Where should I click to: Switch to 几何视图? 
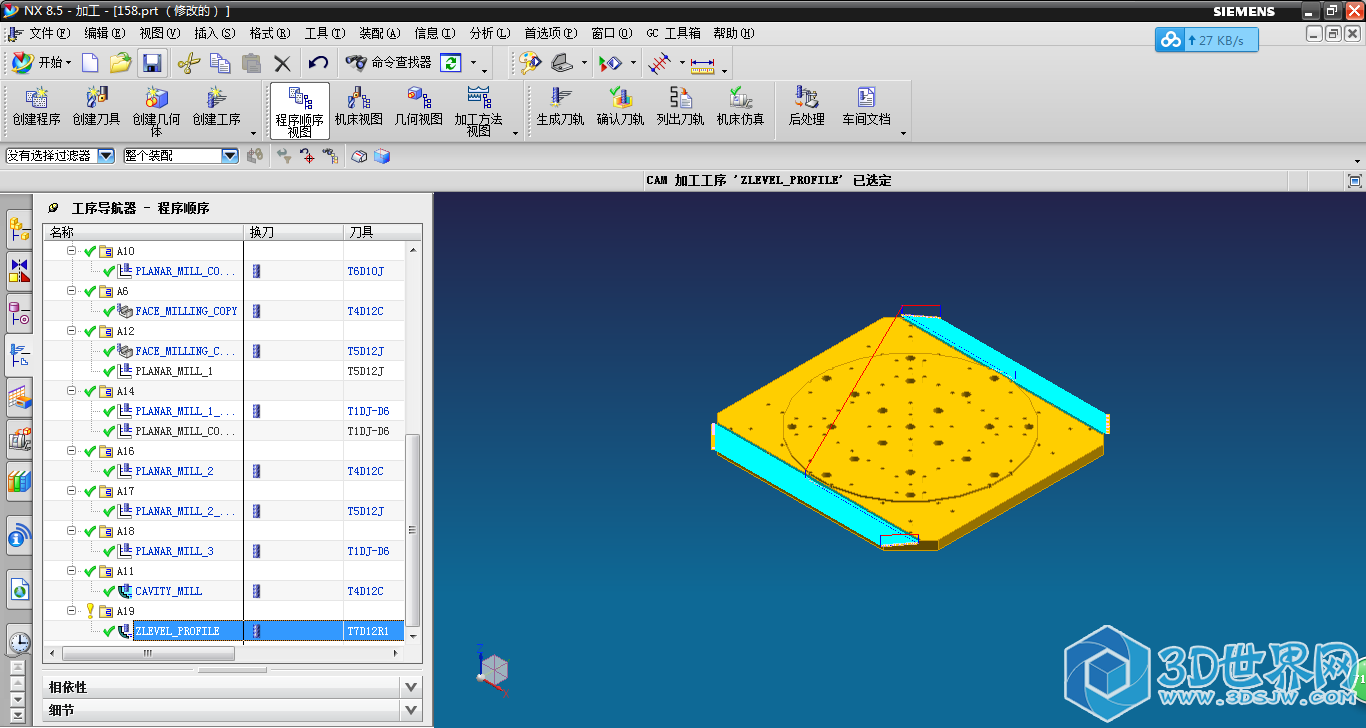tap(418, 106)
